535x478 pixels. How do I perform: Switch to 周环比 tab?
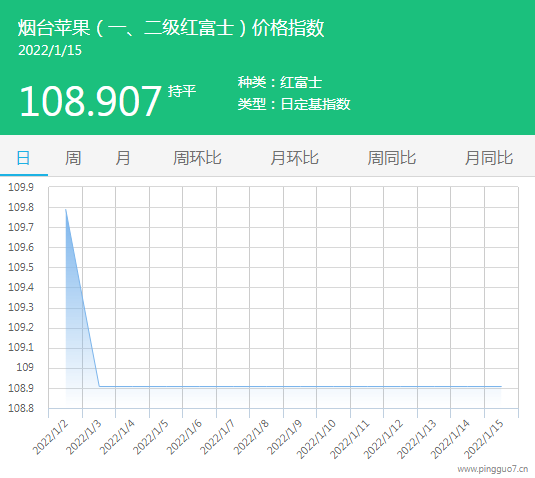click(197, 158)
